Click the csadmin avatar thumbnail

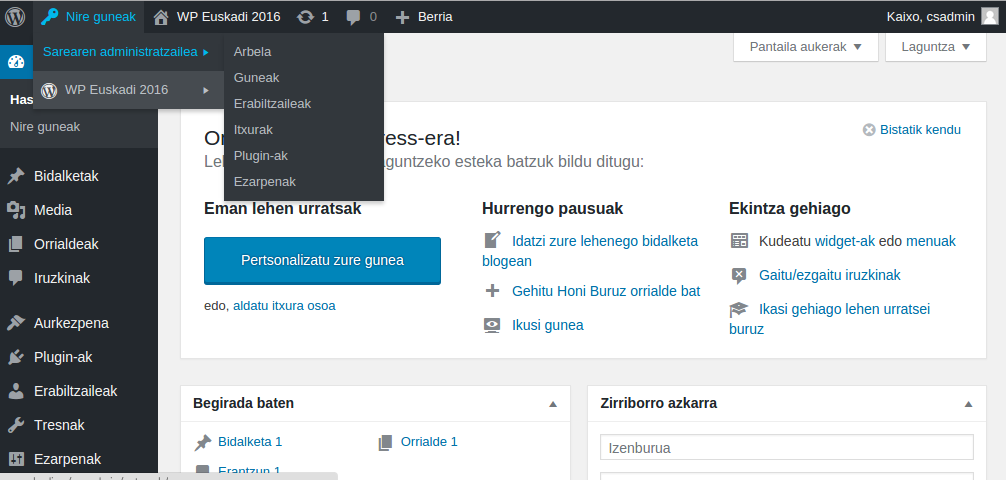coord(989,17)
